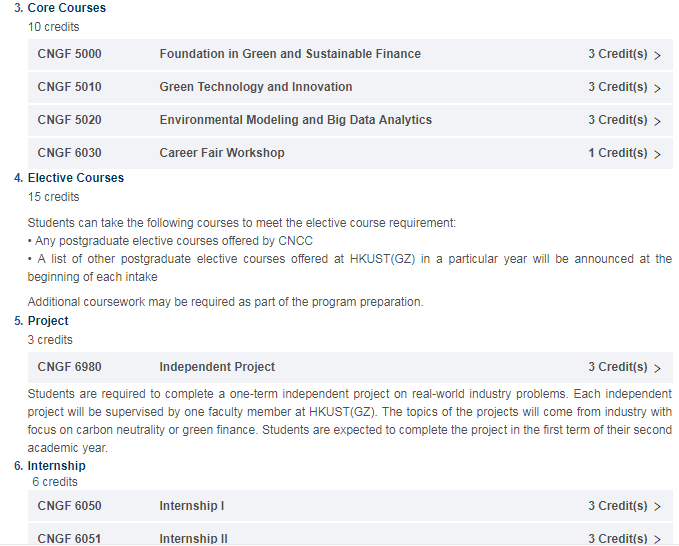Image resolution: width=679 pixels, height=546 pixels.
Task: Open Foundation in Green and Sustainable Finance course
Action: tap(290, 54)
